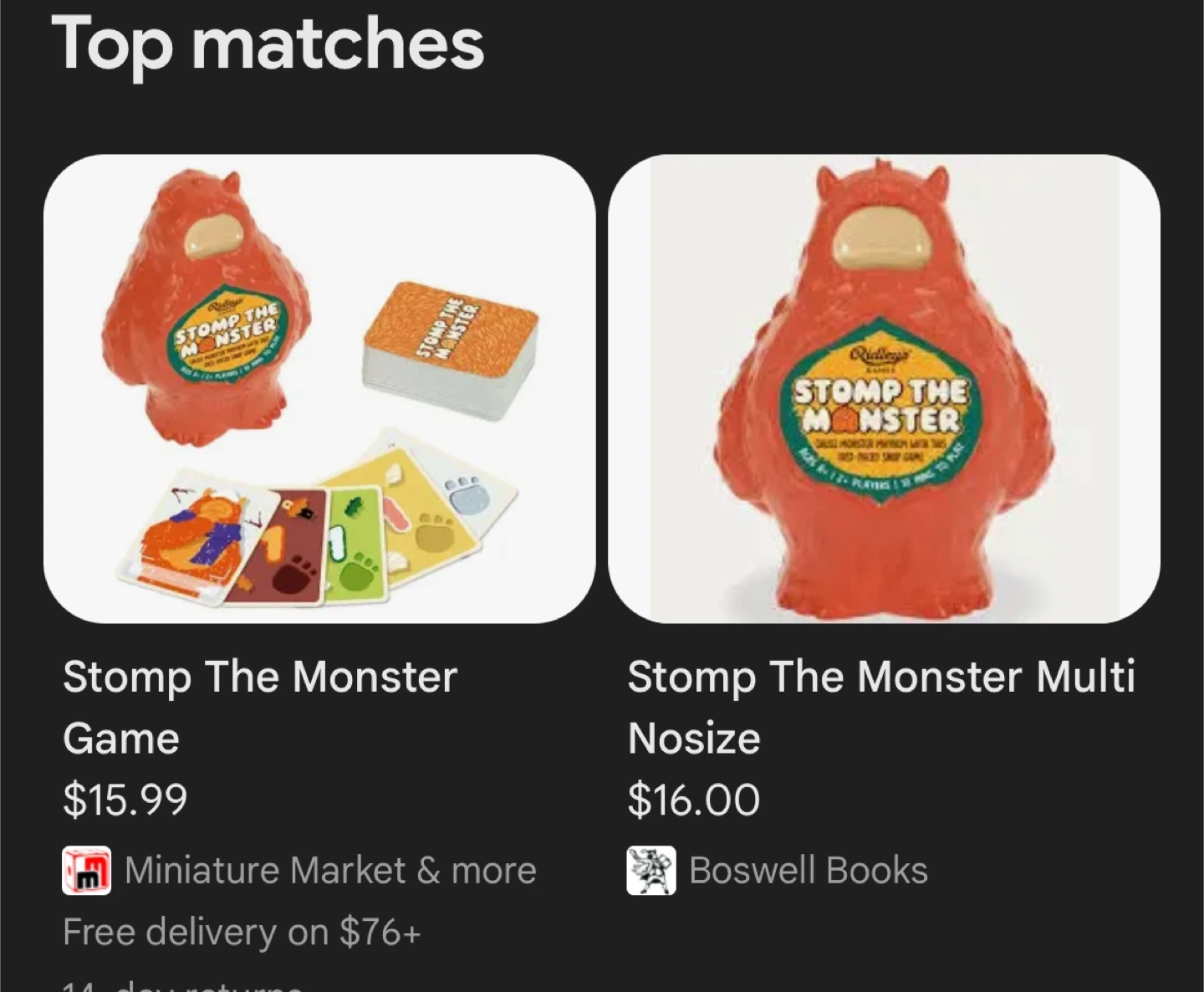
Task: Click the Top matches heading
Action: click(x=268, y=44)
